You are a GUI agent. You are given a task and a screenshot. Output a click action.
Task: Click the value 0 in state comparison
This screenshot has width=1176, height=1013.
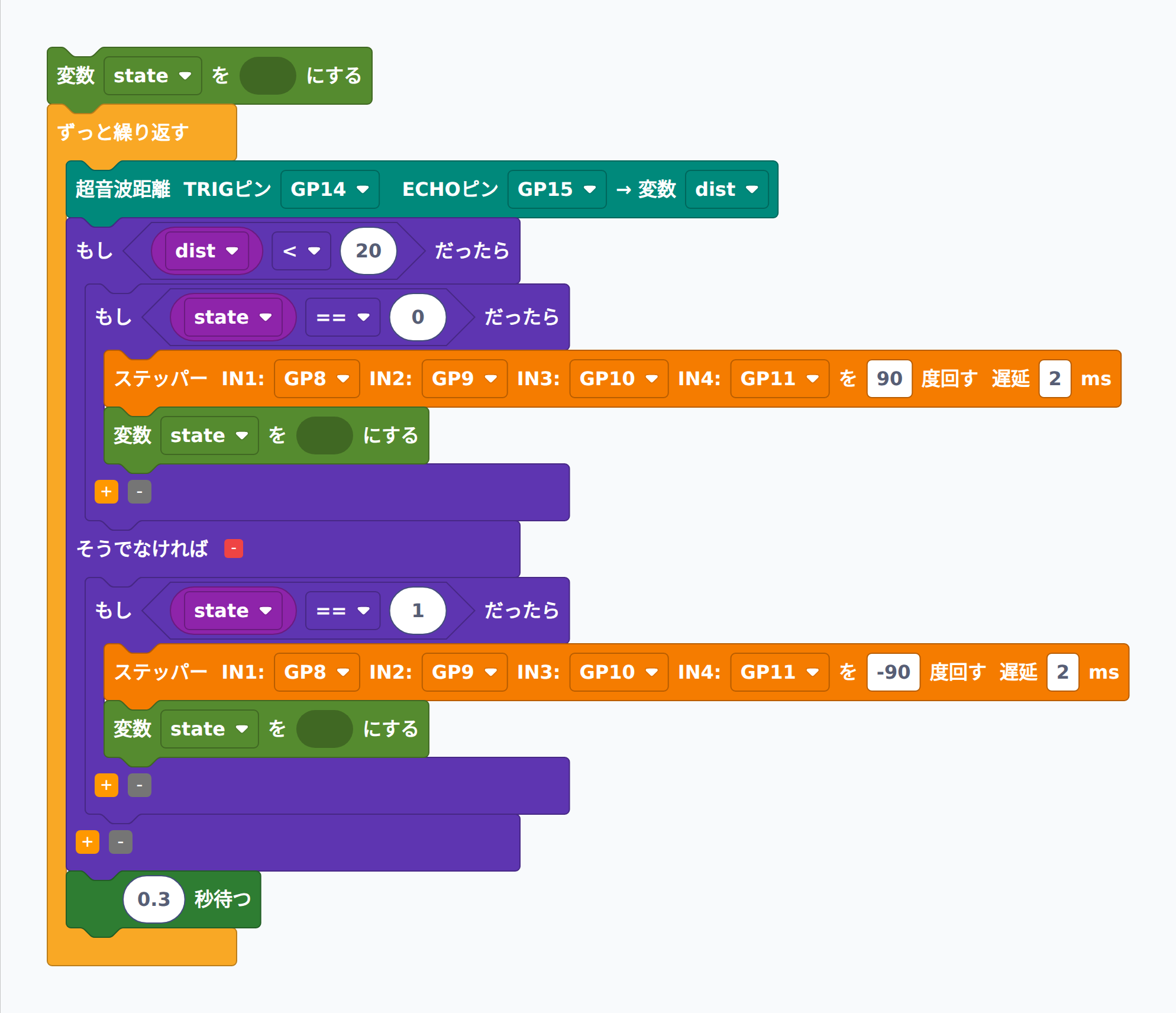click(x=418, y=317)
